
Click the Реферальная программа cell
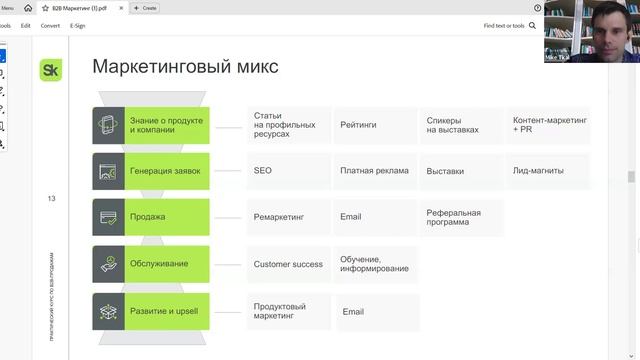[x=462, y=217]
